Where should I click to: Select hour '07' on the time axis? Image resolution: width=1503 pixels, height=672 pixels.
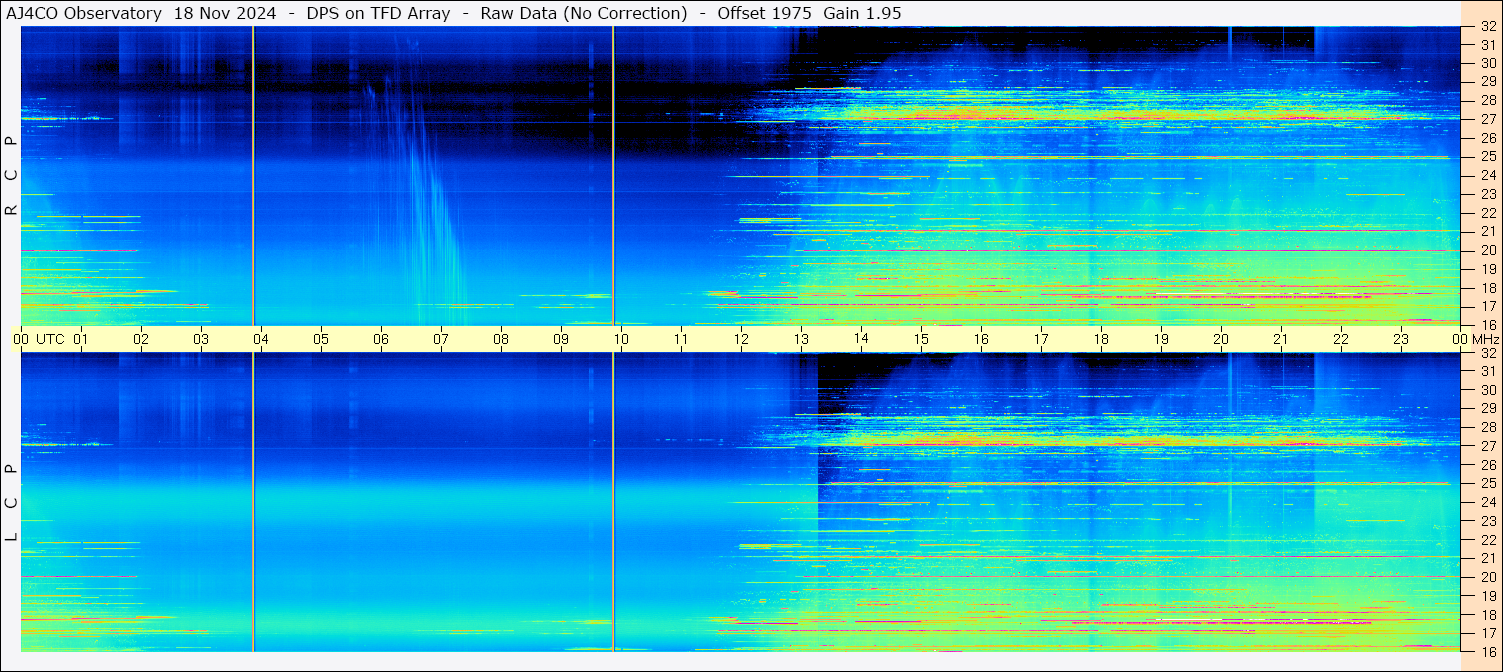click(441, 339)
